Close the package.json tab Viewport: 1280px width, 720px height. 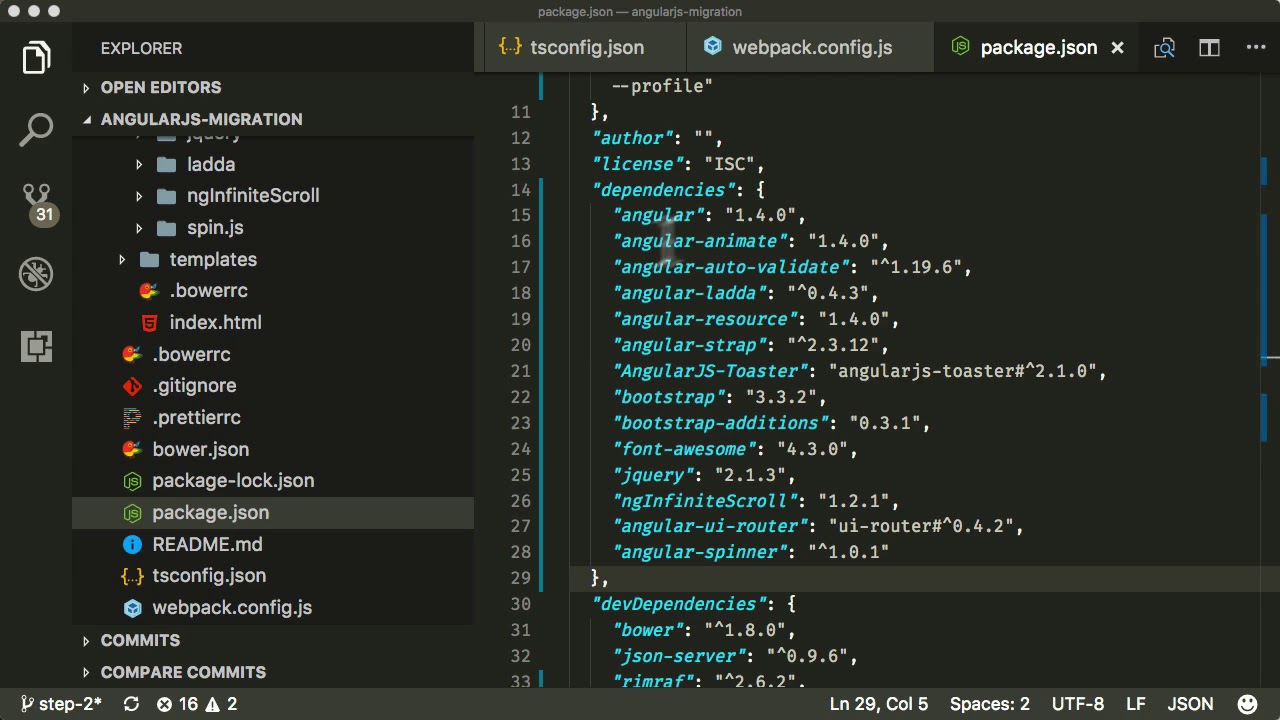[x=1118, y=48]
